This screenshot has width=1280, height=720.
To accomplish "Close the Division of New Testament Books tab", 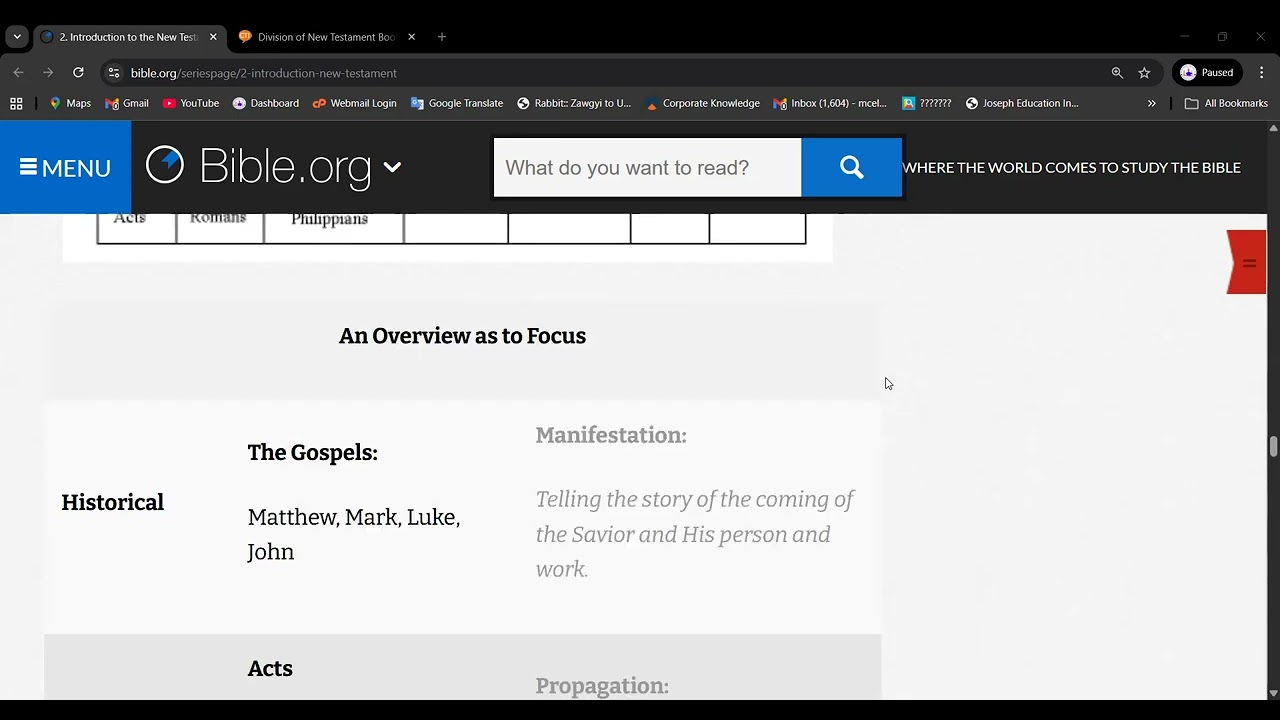I will coord(411,37).
